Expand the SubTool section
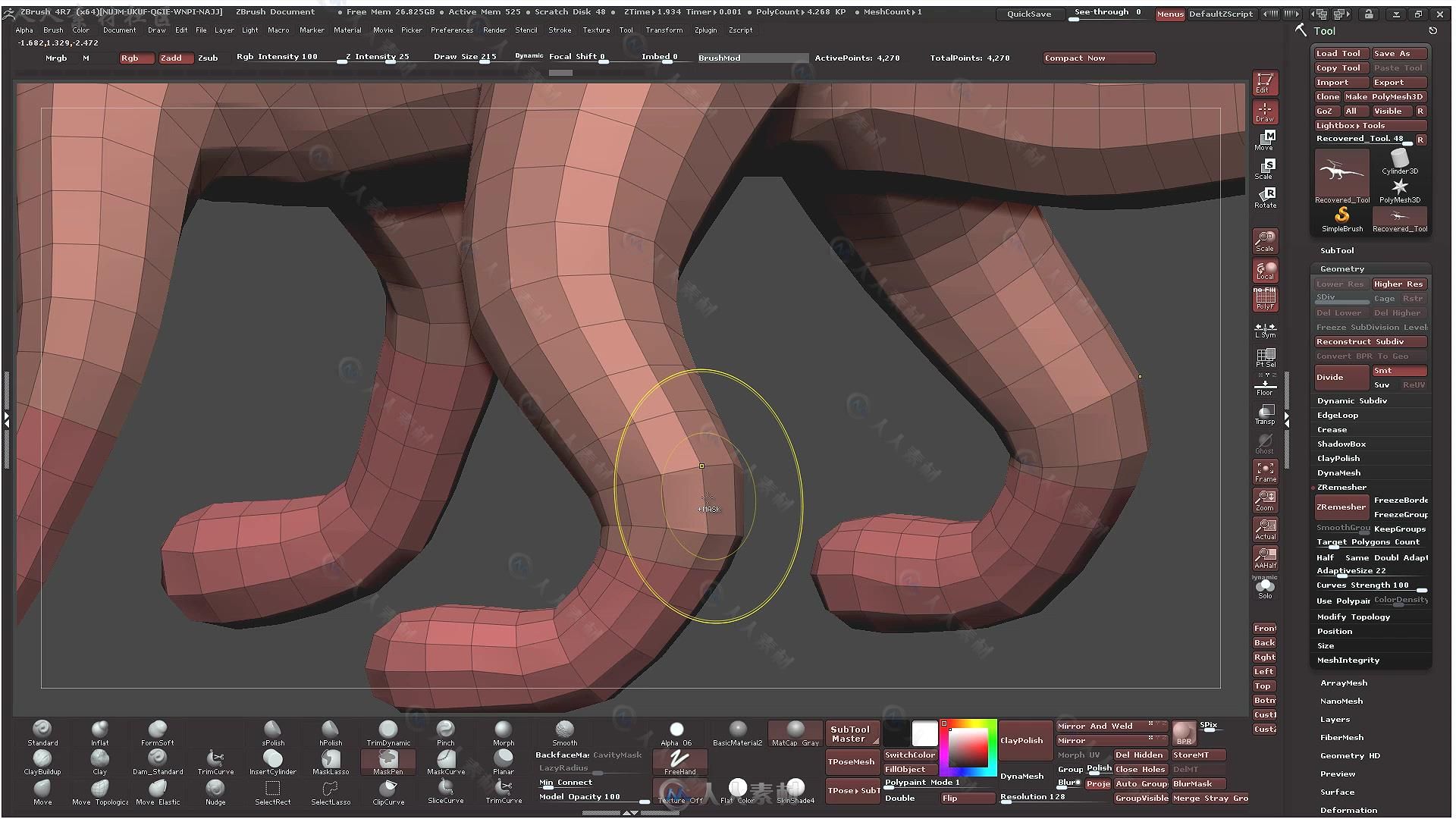 click(1337, 251)
